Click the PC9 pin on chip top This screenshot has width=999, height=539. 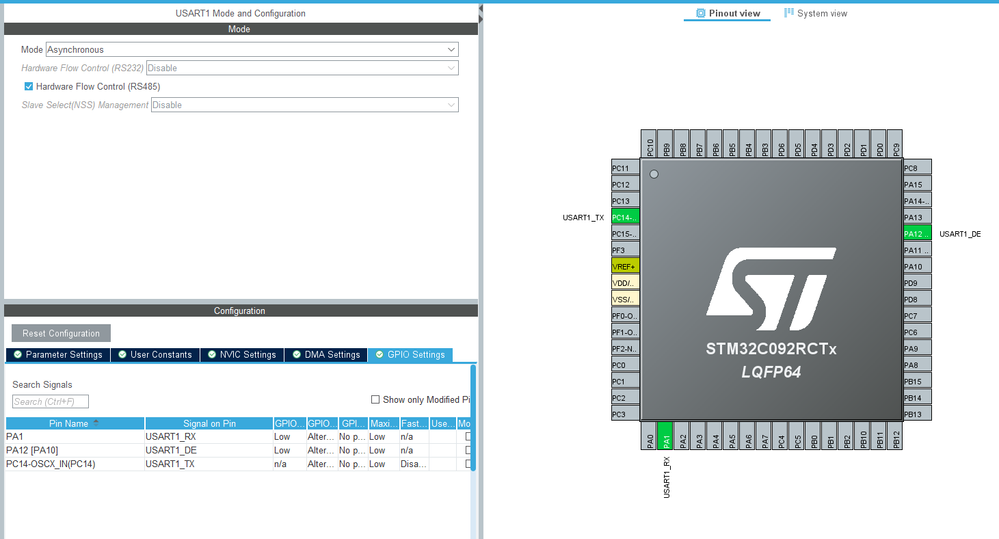(896, 145)
